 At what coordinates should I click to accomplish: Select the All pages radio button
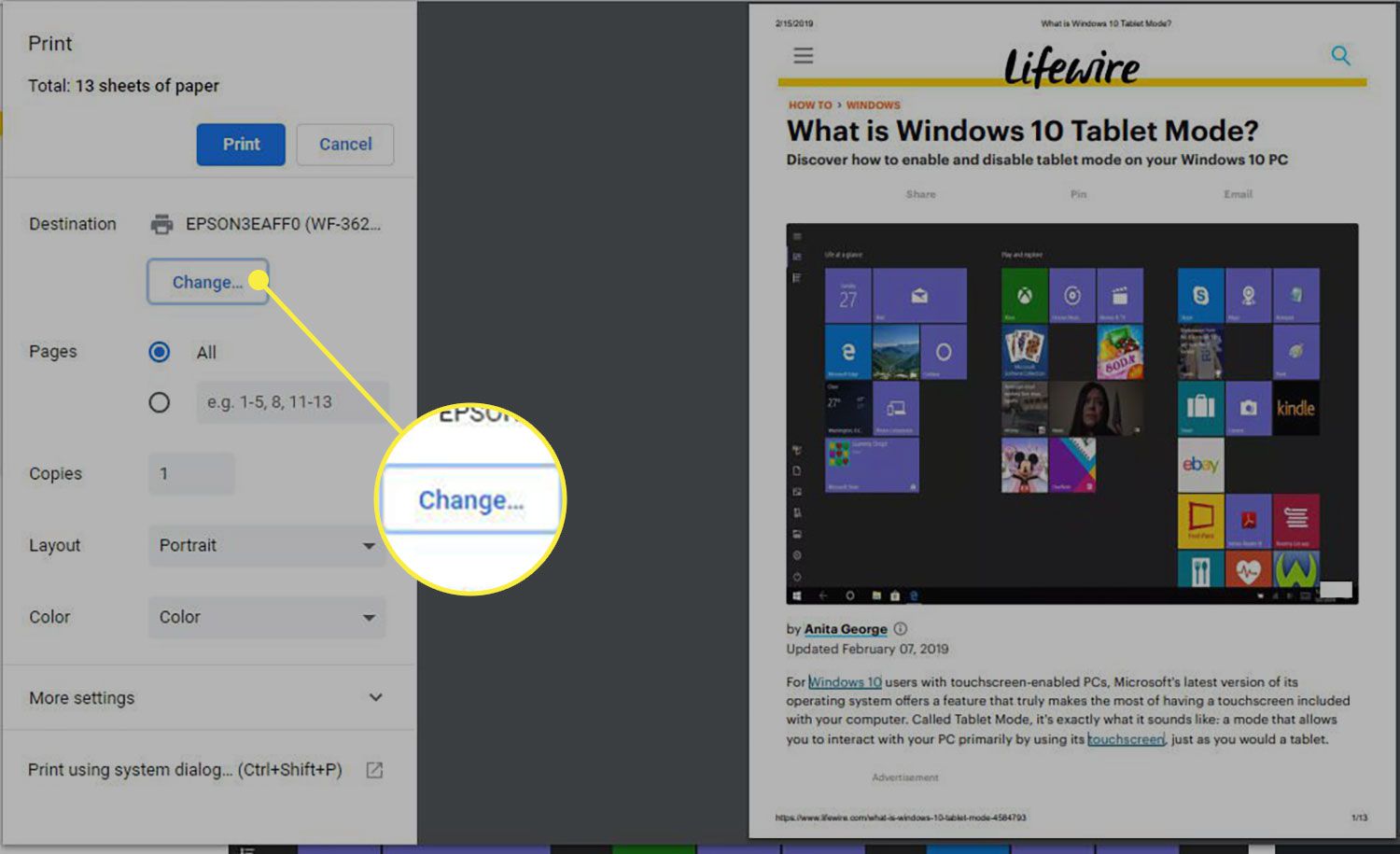coord(160,352)
